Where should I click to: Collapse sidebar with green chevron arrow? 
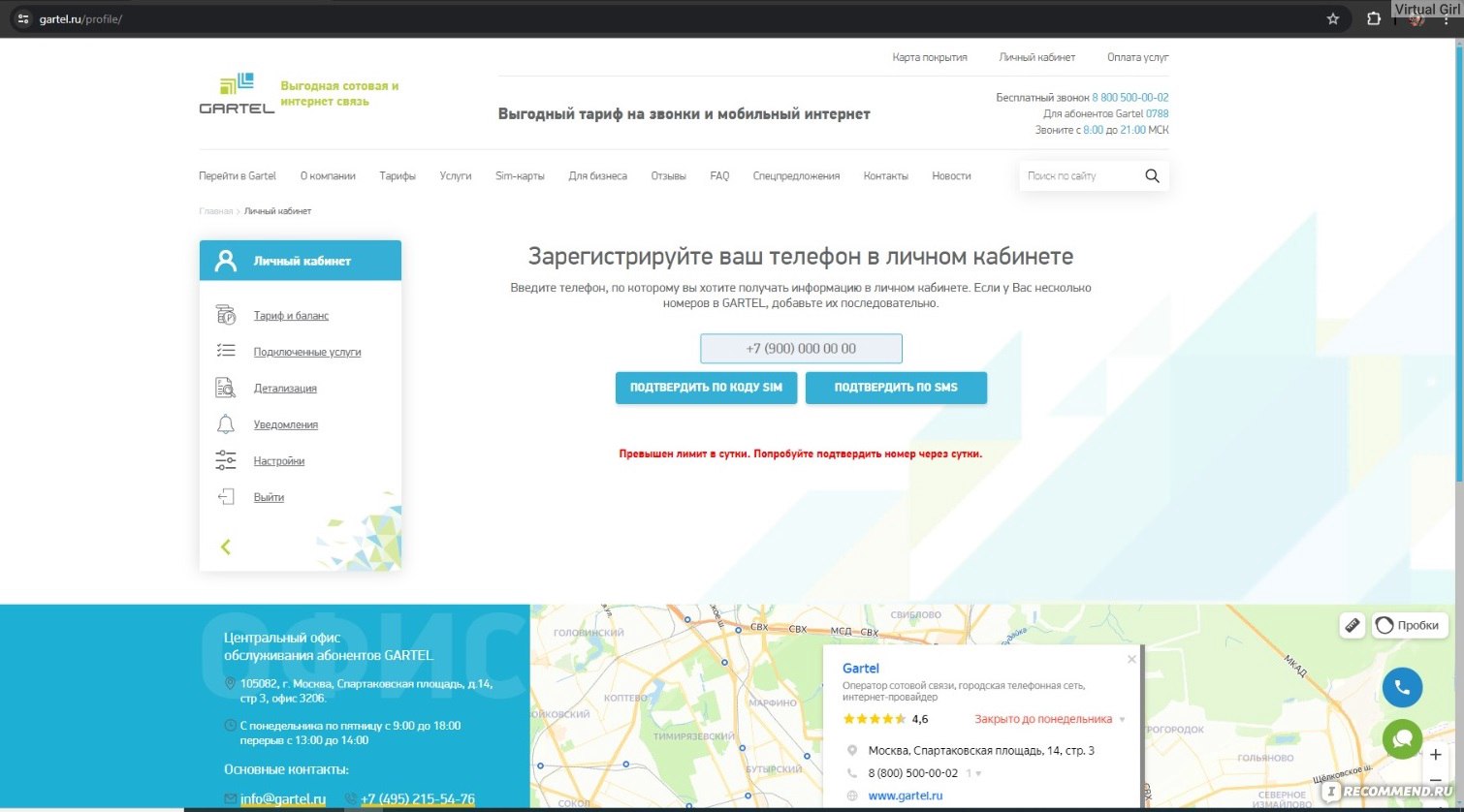pos(226,547)
